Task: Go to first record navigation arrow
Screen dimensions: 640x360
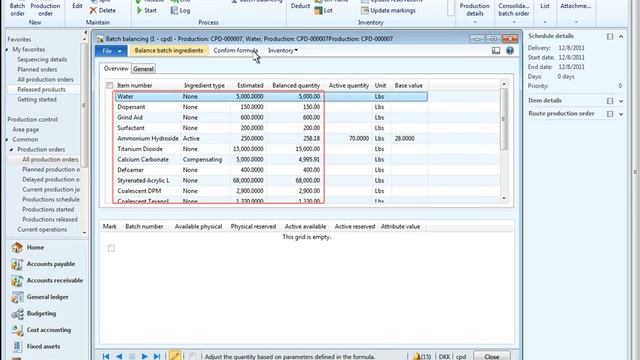Action: [x=106, y=356]
